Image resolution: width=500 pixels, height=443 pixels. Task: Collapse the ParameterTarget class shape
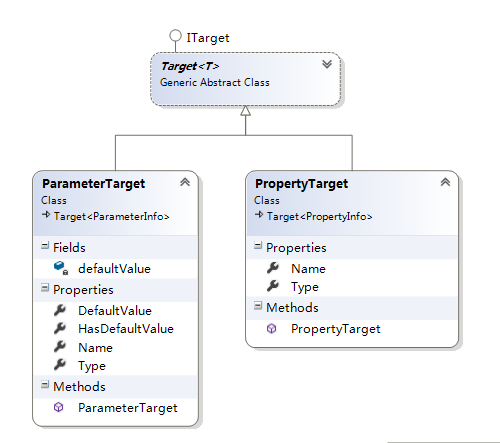(185, 182)
